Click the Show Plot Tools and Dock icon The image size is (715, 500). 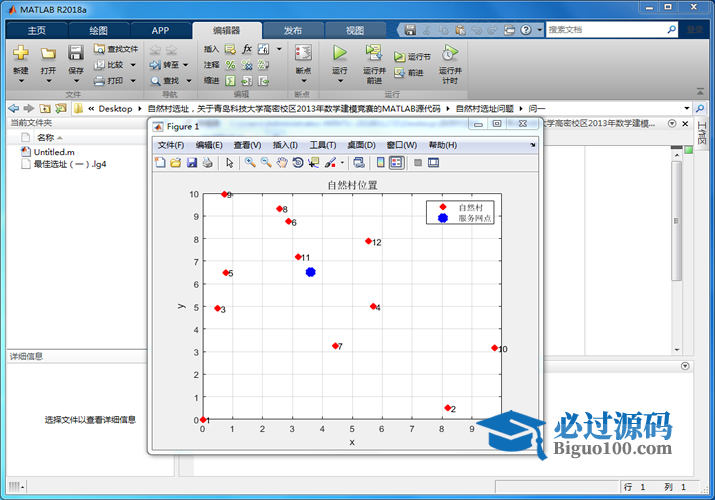[x=434, y=163]
